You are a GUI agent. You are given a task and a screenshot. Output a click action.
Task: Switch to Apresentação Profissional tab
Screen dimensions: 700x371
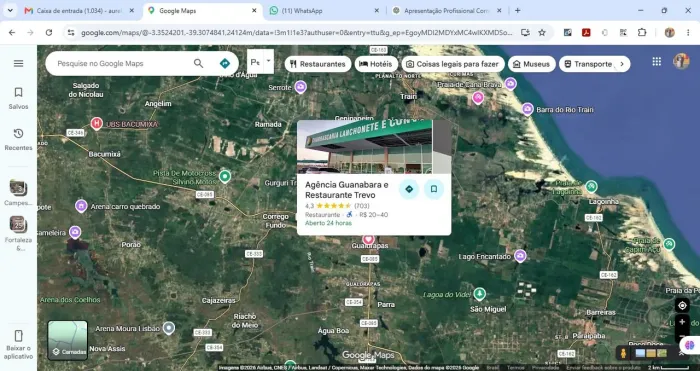tap(447, 10)
